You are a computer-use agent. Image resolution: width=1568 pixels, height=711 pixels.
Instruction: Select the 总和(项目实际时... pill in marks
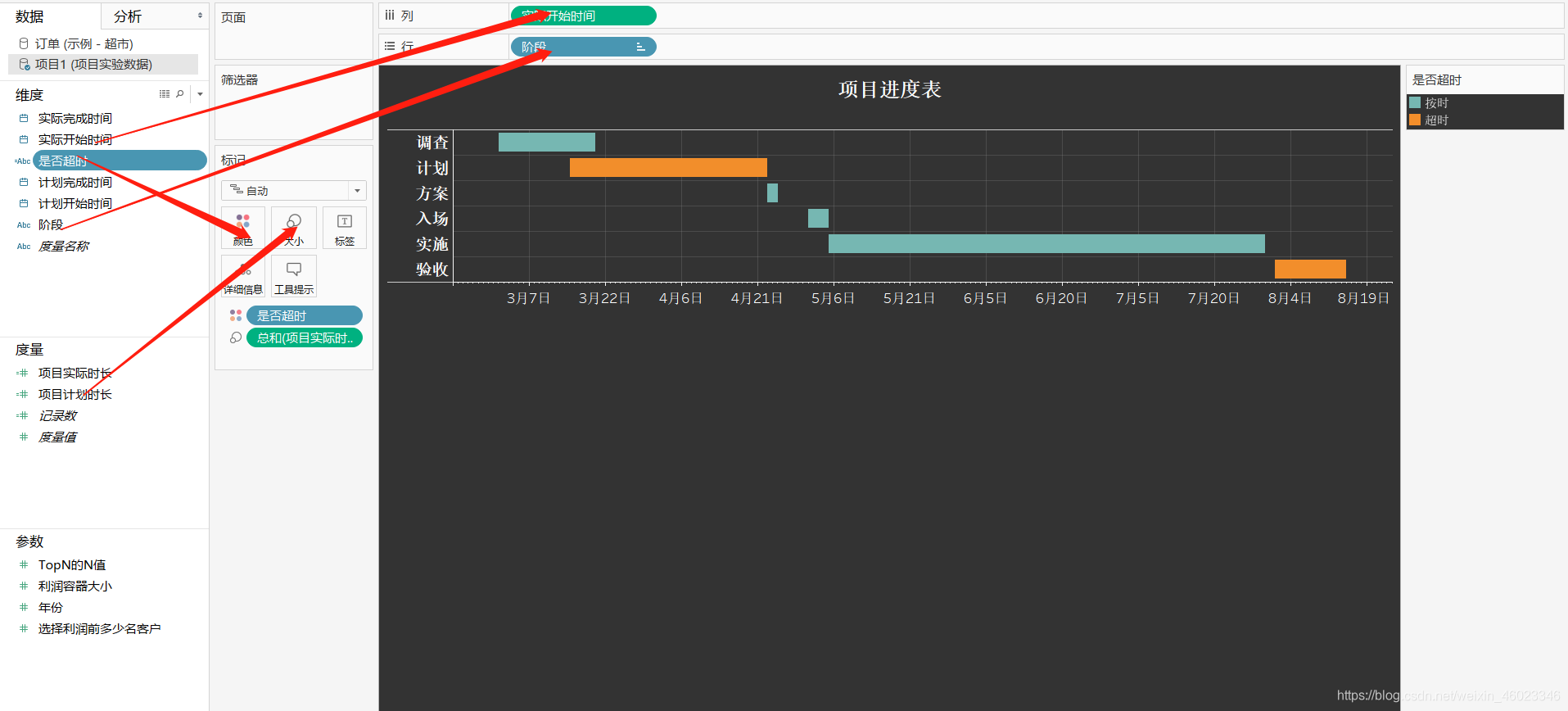tap(305, 337)
